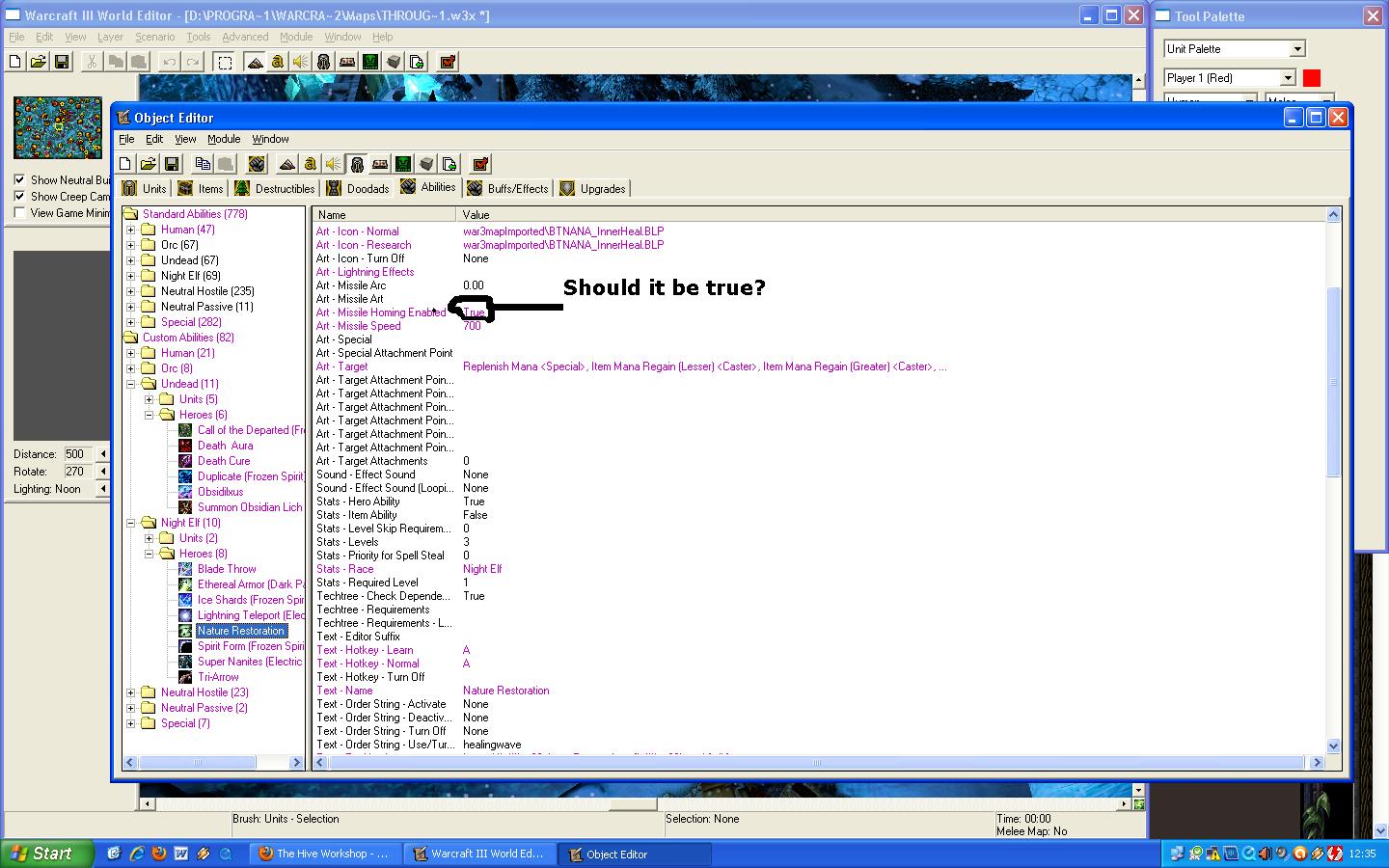Expand Custom Special (7) folder
Image resolution: width=1389 pixels, height=868 pixels.
(x=131, y=723)
